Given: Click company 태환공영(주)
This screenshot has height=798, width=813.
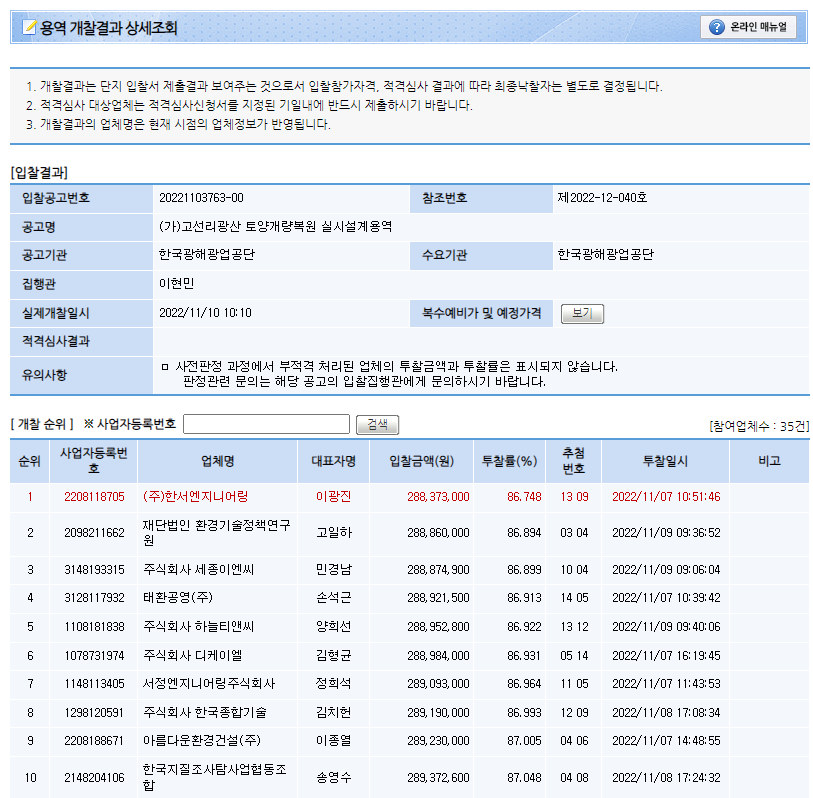Looking at the screenshot, I should click(x=178, y=598).
